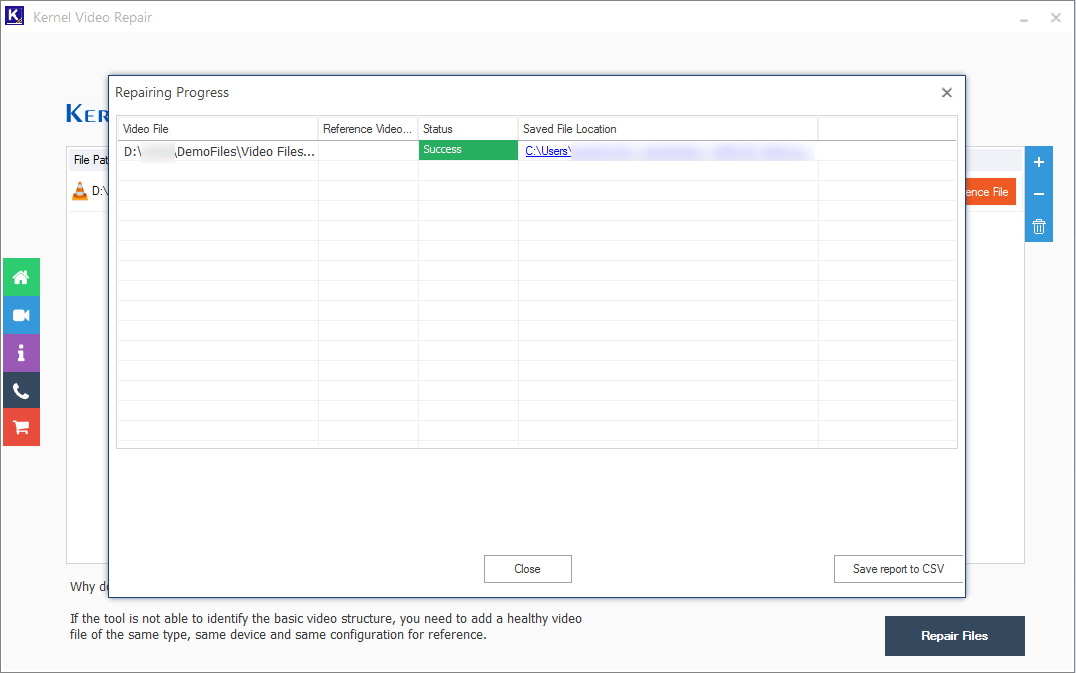Click the phone contact sidebar icon

click(x=21, y=390)
